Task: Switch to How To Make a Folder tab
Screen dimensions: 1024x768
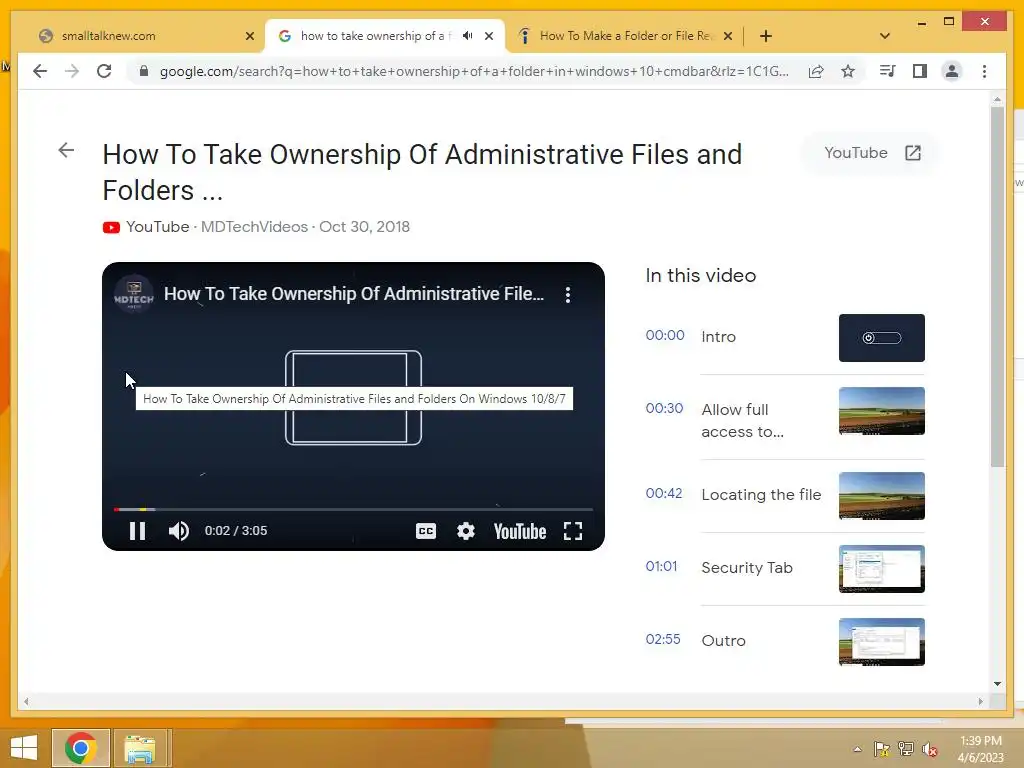Action: [624, 36]
